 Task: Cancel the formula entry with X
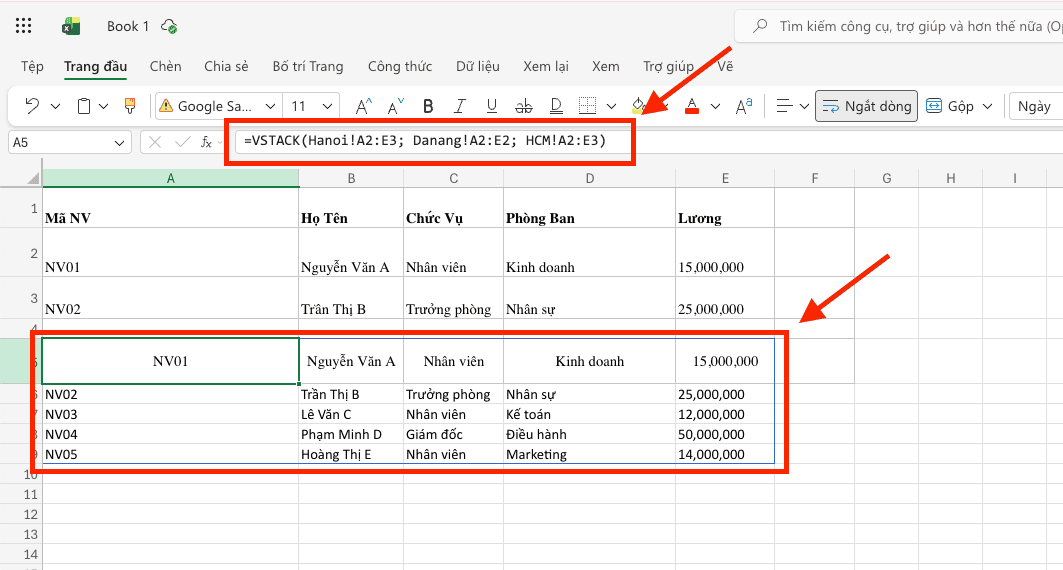coord(155,142)
